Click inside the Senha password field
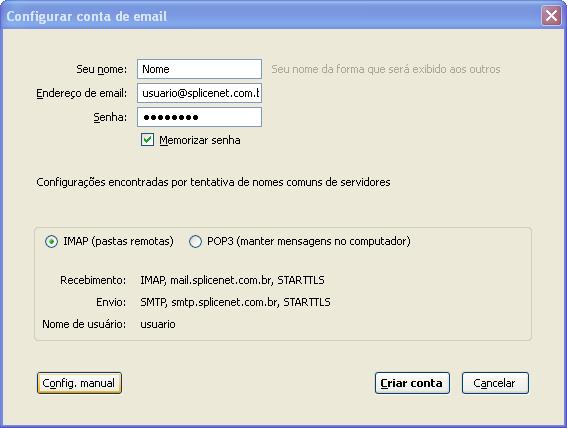Screen dimensions: 567x428 tap(199, 117)
